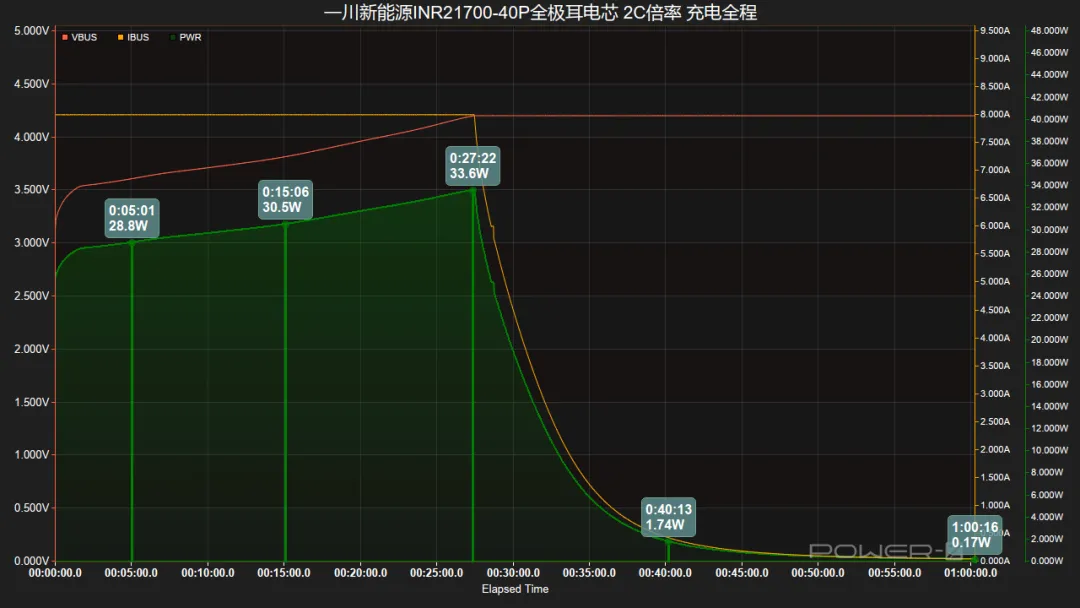Click the chart title mentioning INR21700-40P
Image resolution: width=1080 pixels, height=608 pixels.
tap(540, 12)
